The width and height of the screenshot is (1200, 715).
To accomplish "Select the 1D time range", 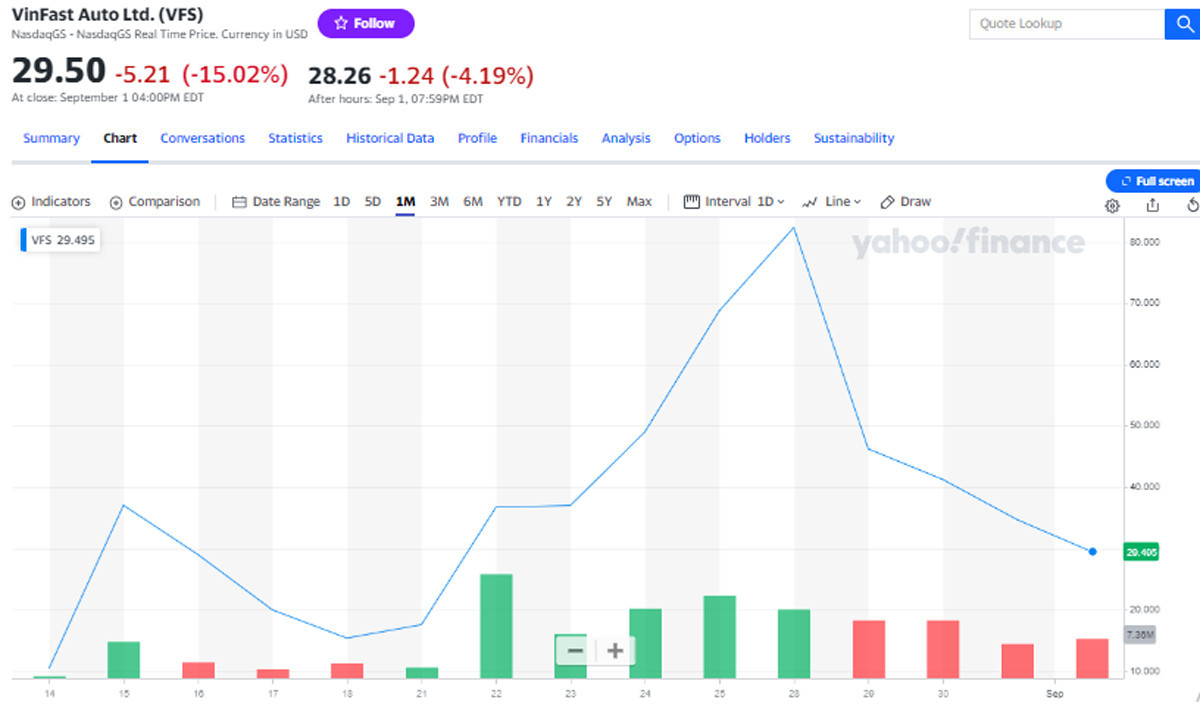I will pos(341,202).
